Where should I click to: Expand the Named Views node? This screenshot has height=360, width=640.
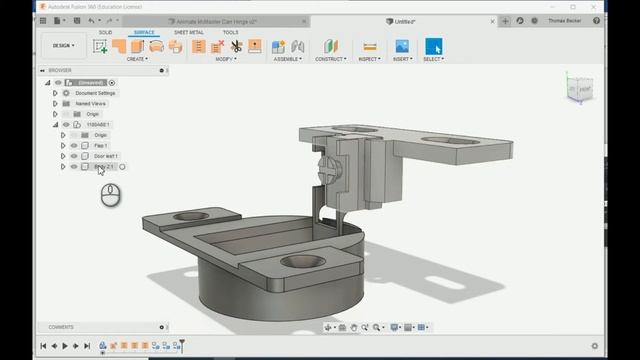(55, 104)
